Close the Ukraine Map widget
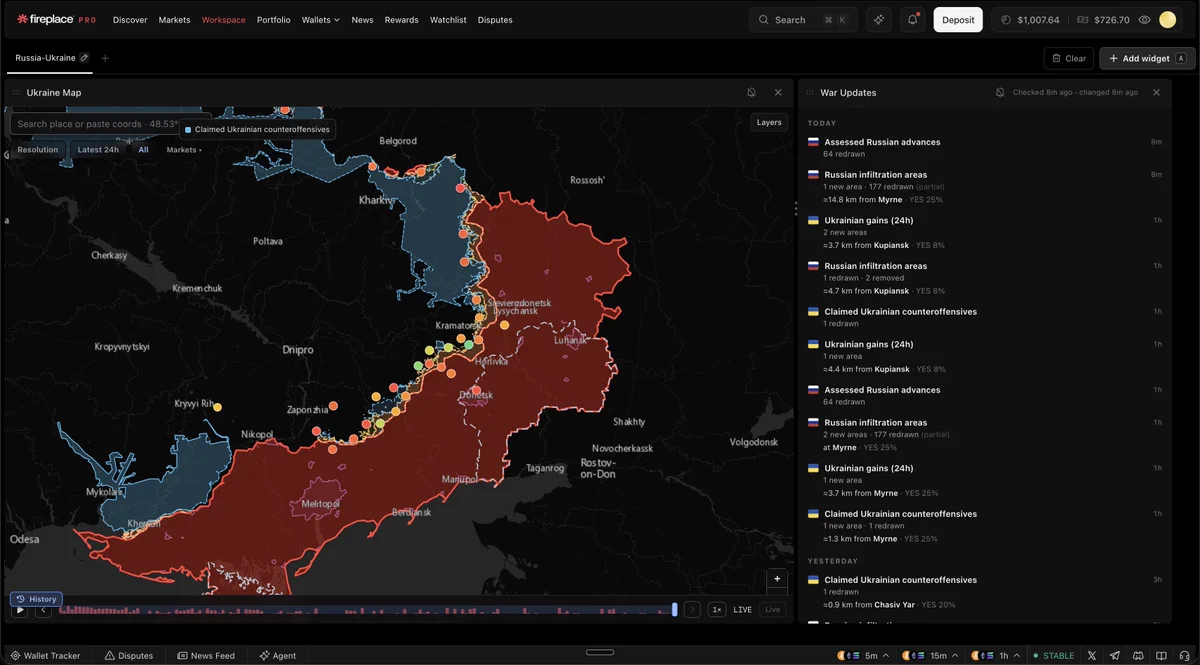Viewport: 1200px width, 665px height. click(778, 92)
